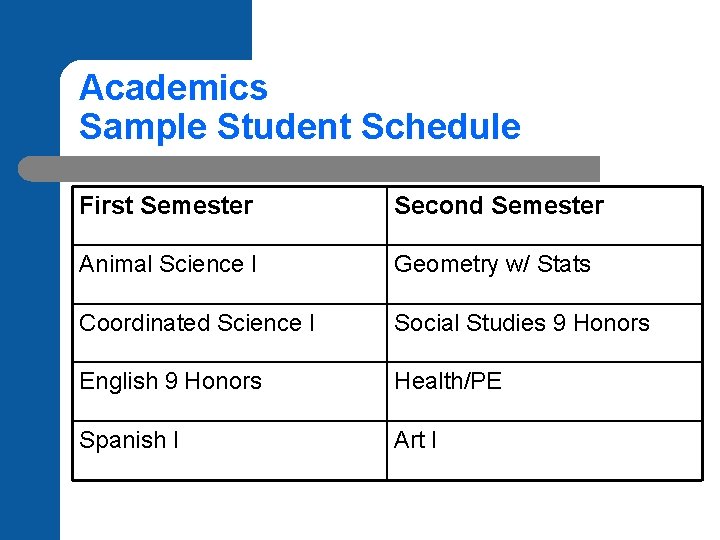
Task: Select the "Art I" table cell
Action: coord(415,440)
